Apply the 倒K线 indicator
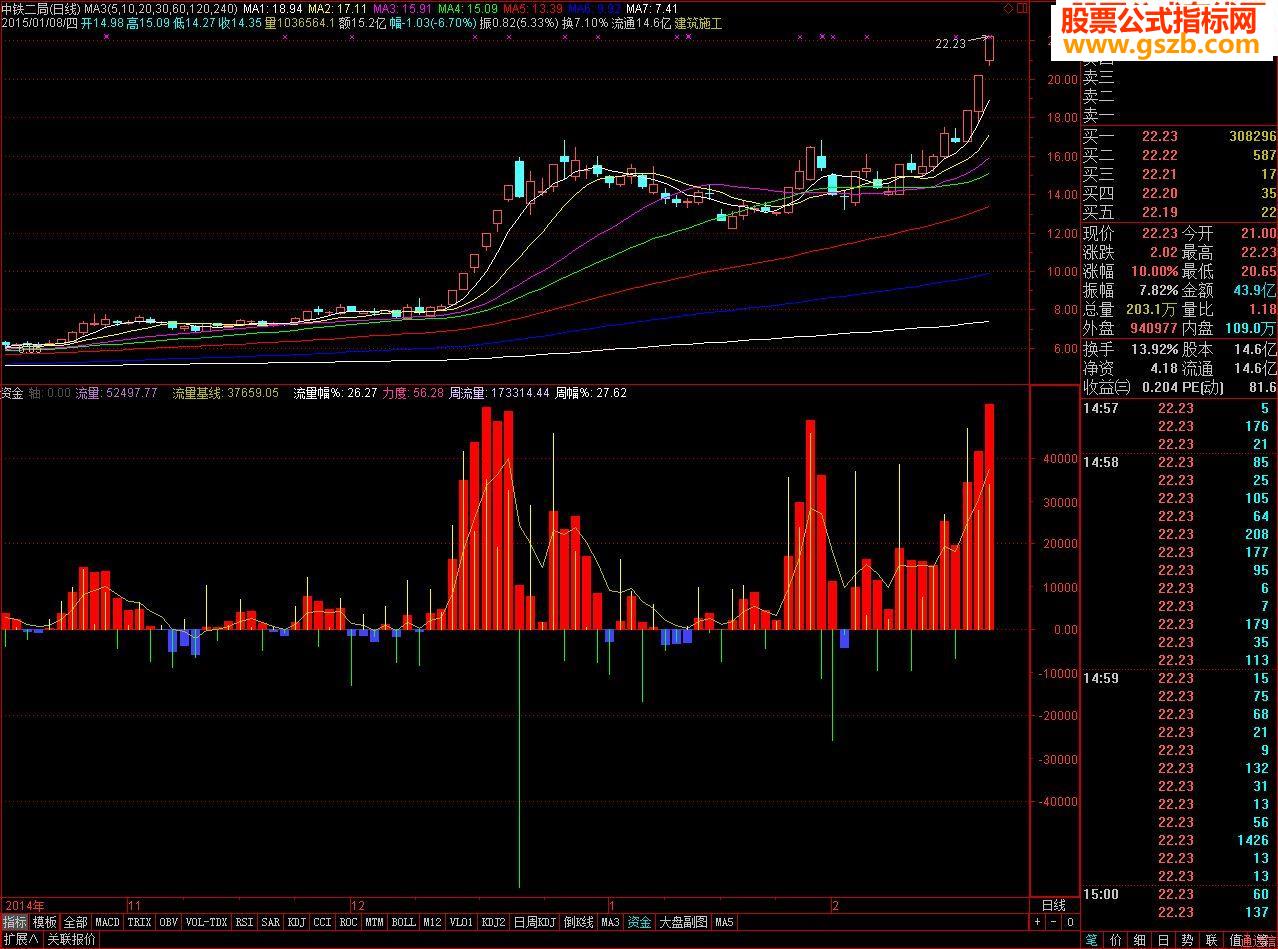This screenshot has width=1278, height=949. pyautogui.click(x=578, y=922)
